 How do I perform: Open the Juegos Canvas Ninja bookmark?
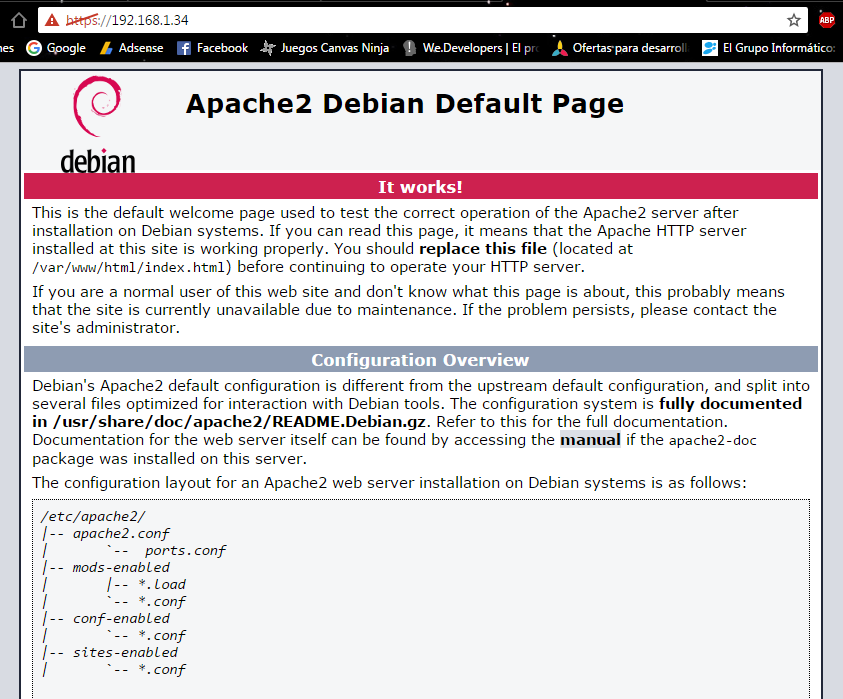[x=325, y=48]
